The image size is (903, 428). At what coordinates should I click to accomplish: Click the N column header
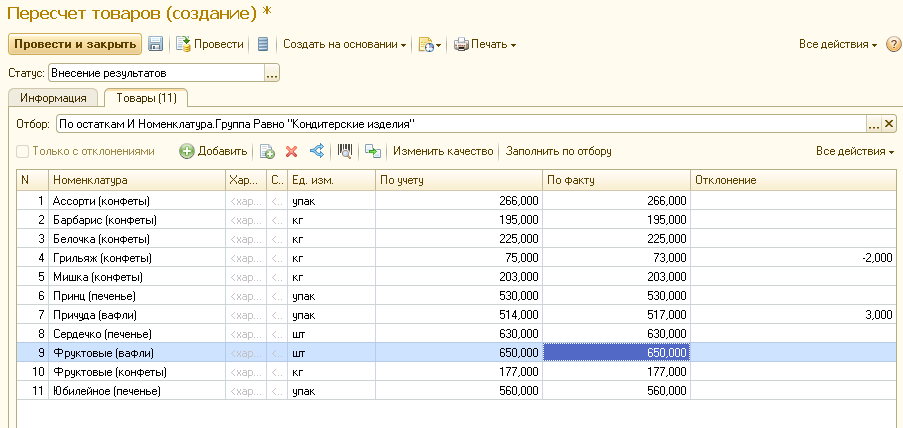click(x=32, y=180)
